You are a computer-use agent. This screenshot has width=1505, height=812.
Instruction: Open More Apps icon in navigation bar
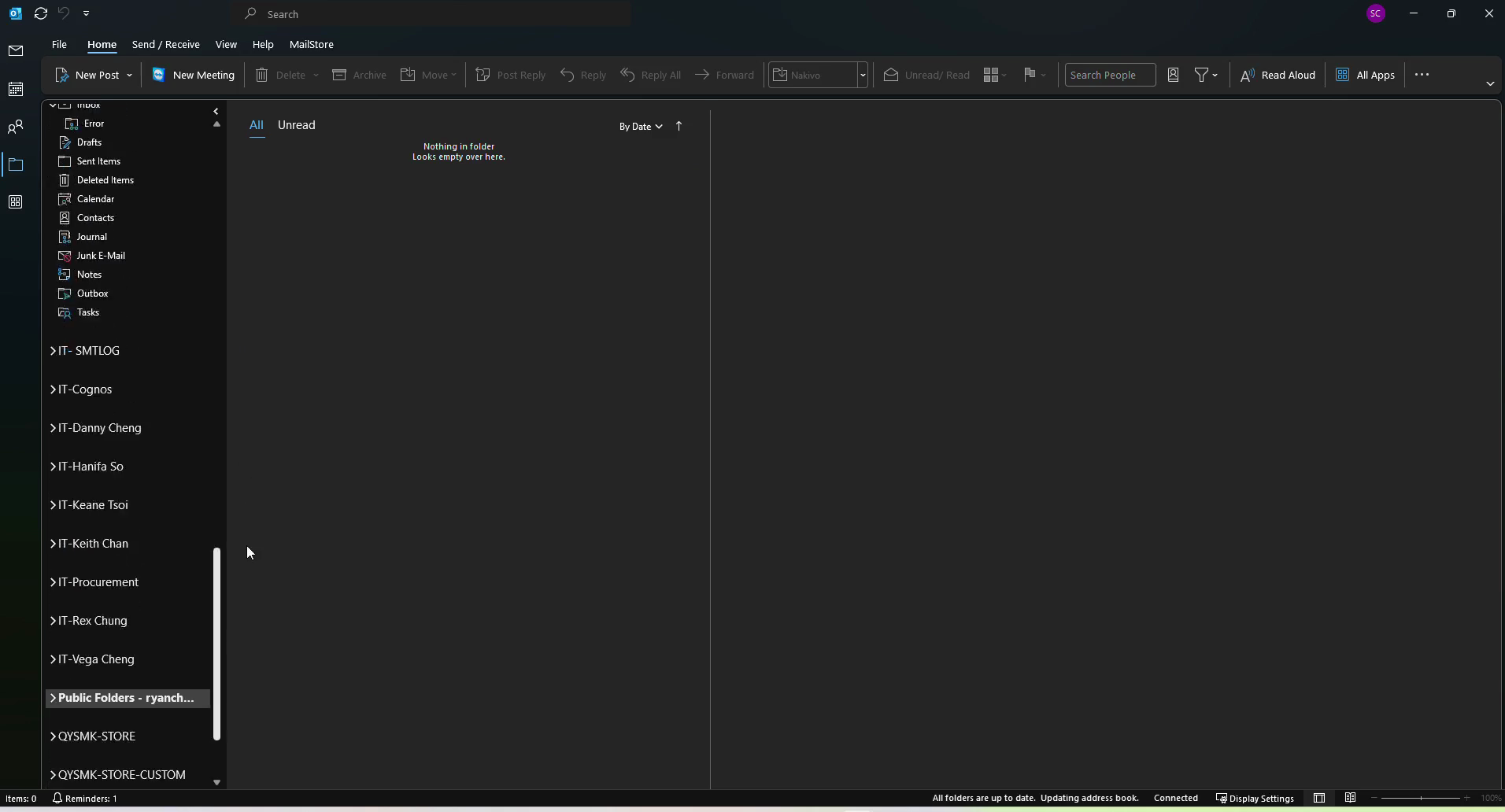click(16, 202)
